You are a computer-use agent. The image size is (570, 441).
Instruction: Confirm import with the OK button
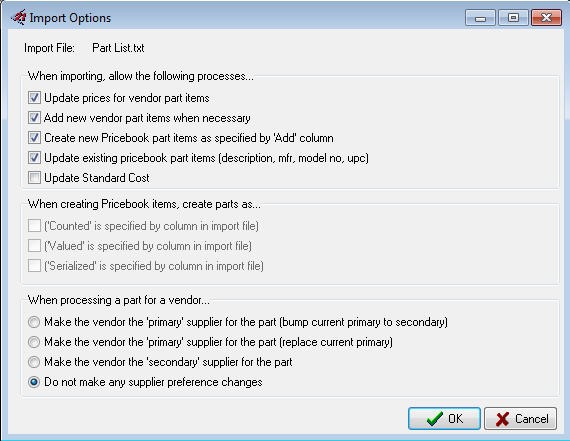(x=444, y=418)
